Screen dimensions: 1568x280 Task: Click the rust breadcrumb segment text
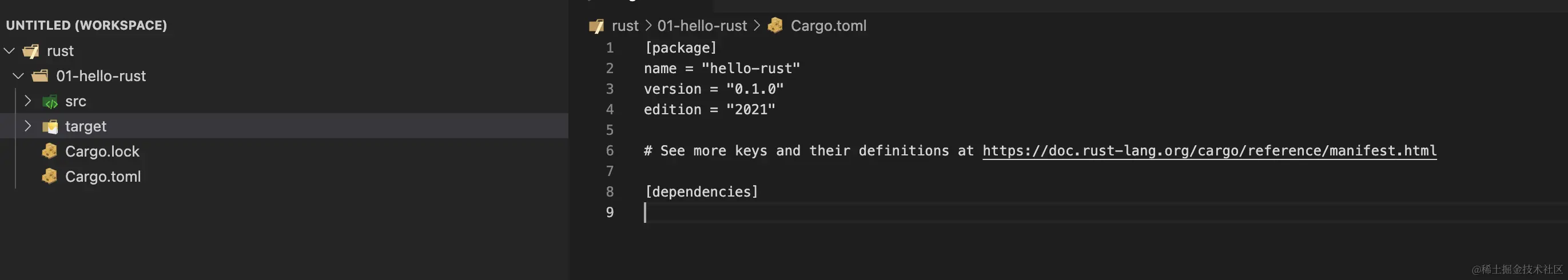[624, 26]
